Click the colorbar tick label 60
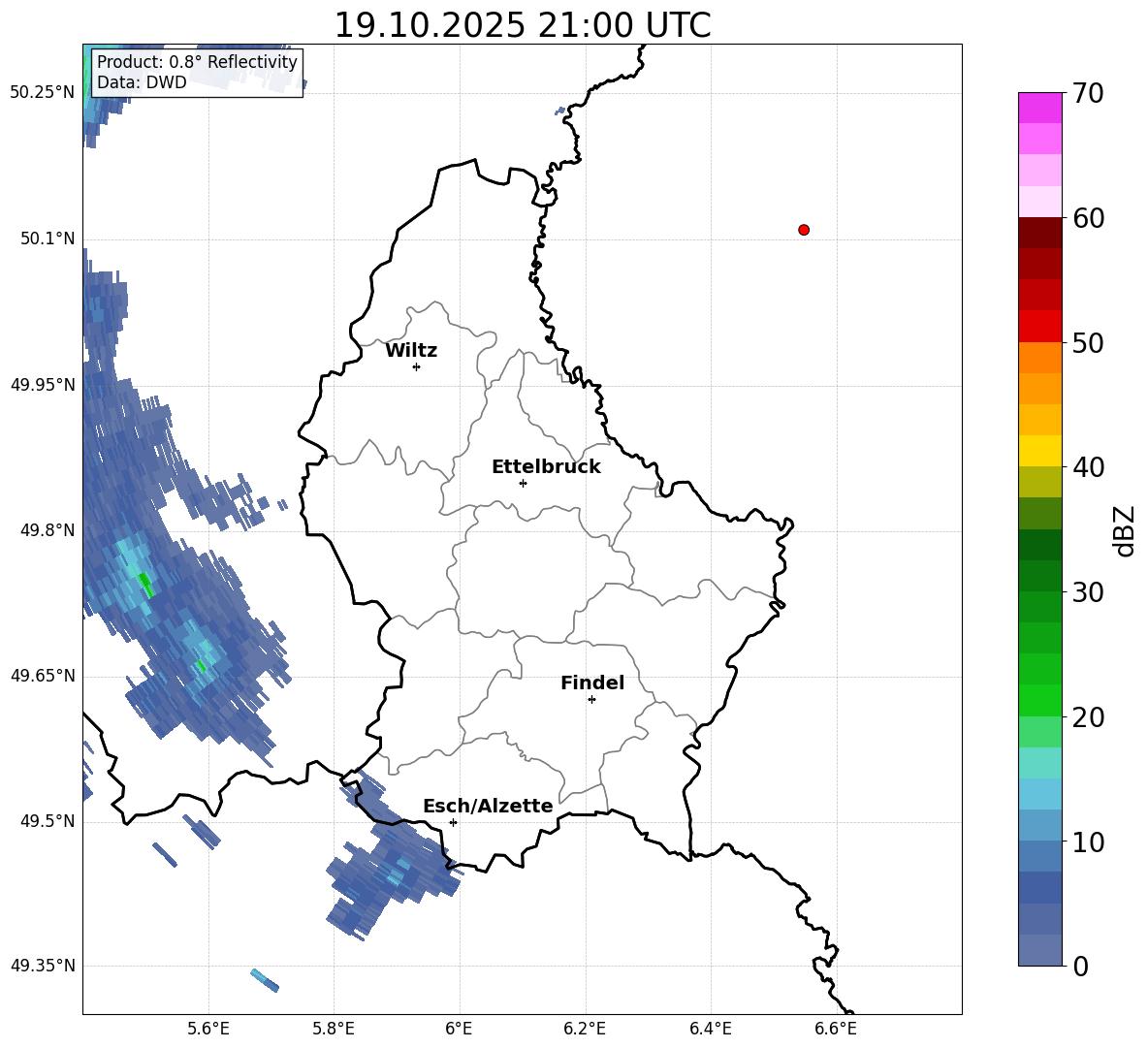The image size is (1148, 1048). tap(1088, 219)
